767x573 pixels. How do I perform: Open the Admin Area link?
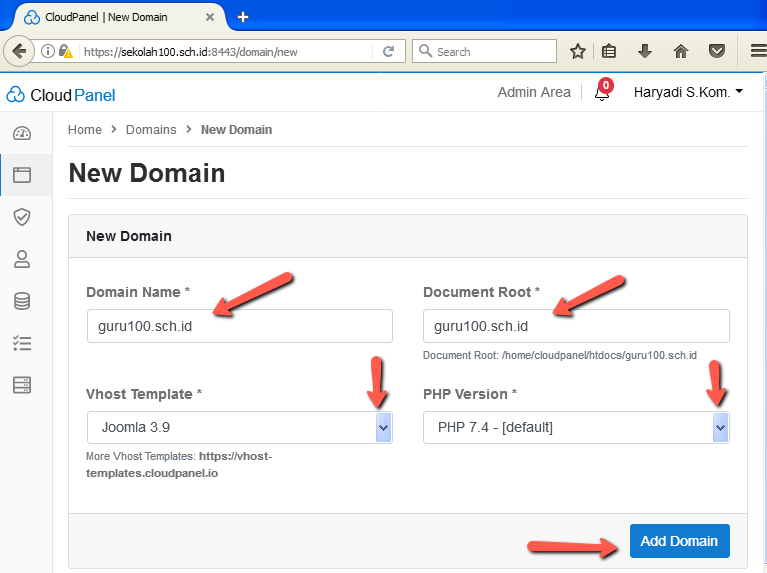click(x=534, y=92)
